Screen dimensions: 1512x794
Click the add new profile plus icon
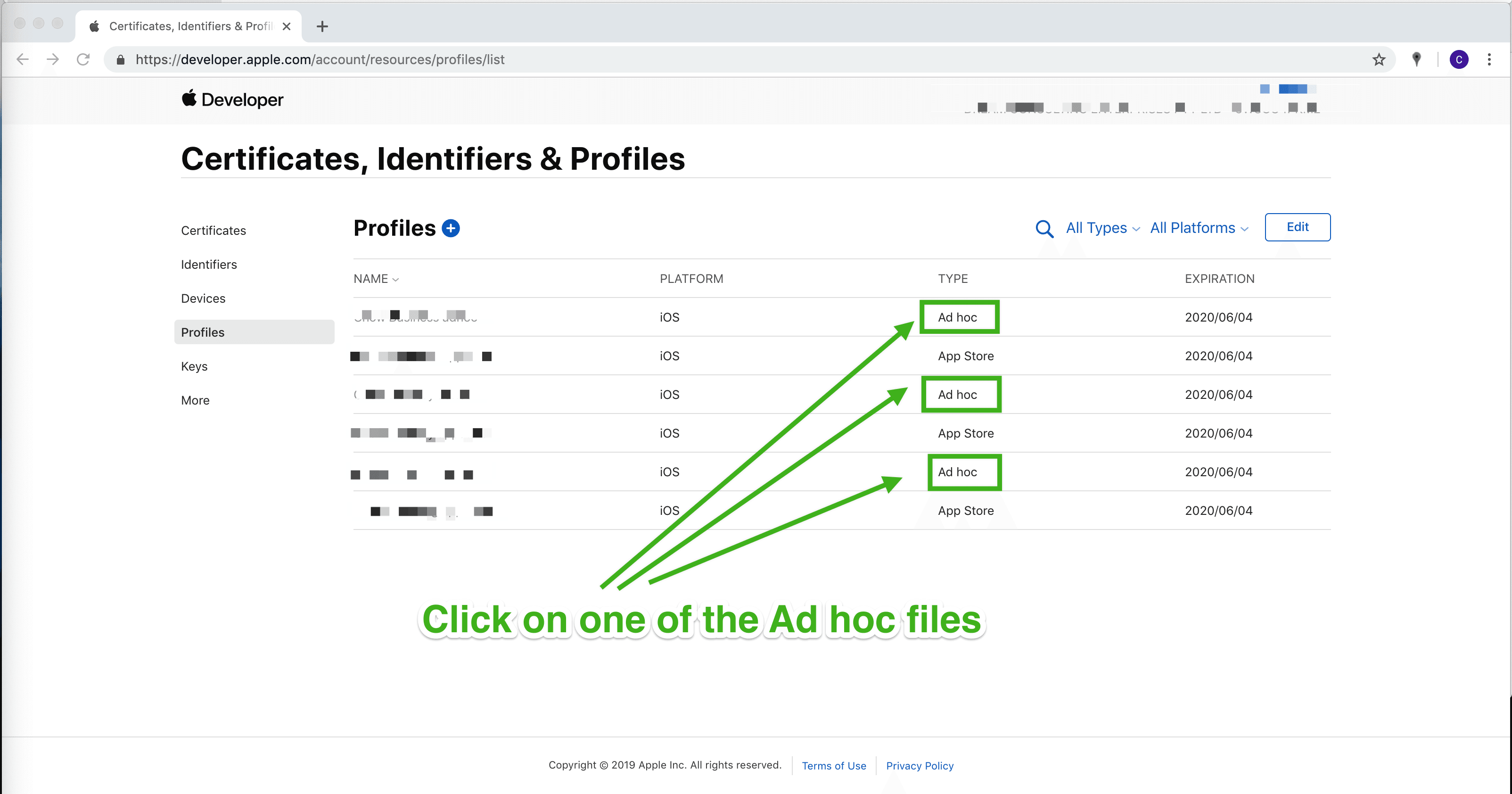click(x=450, y=228)
